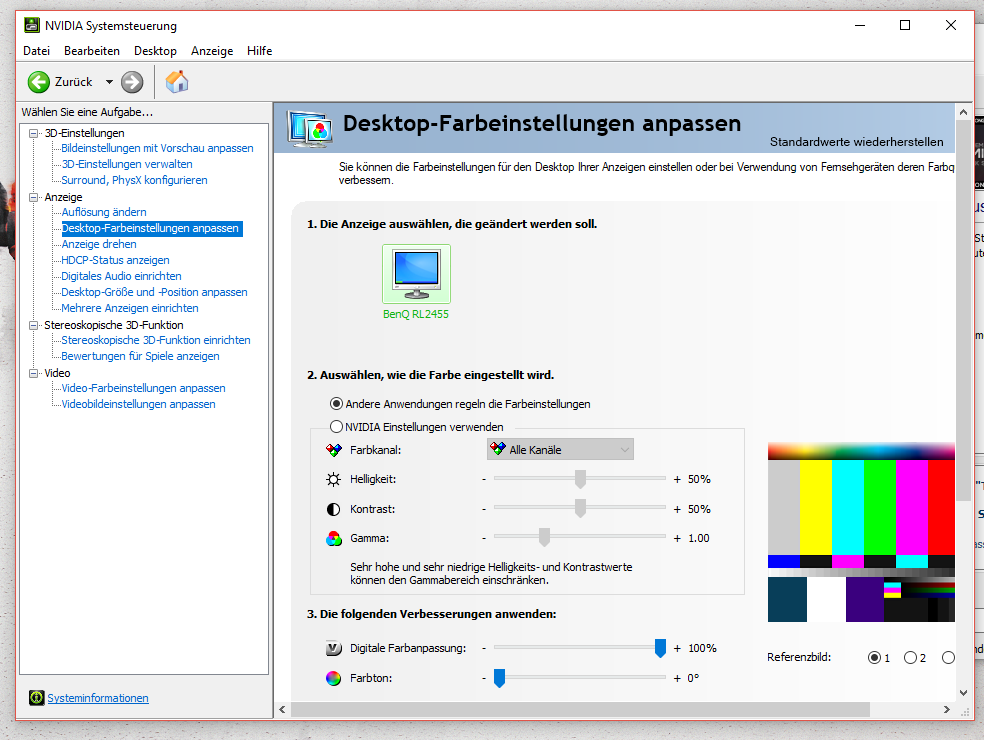
Task: Choose the third Referenzbild radio button
Action: (x=948, y=658)
